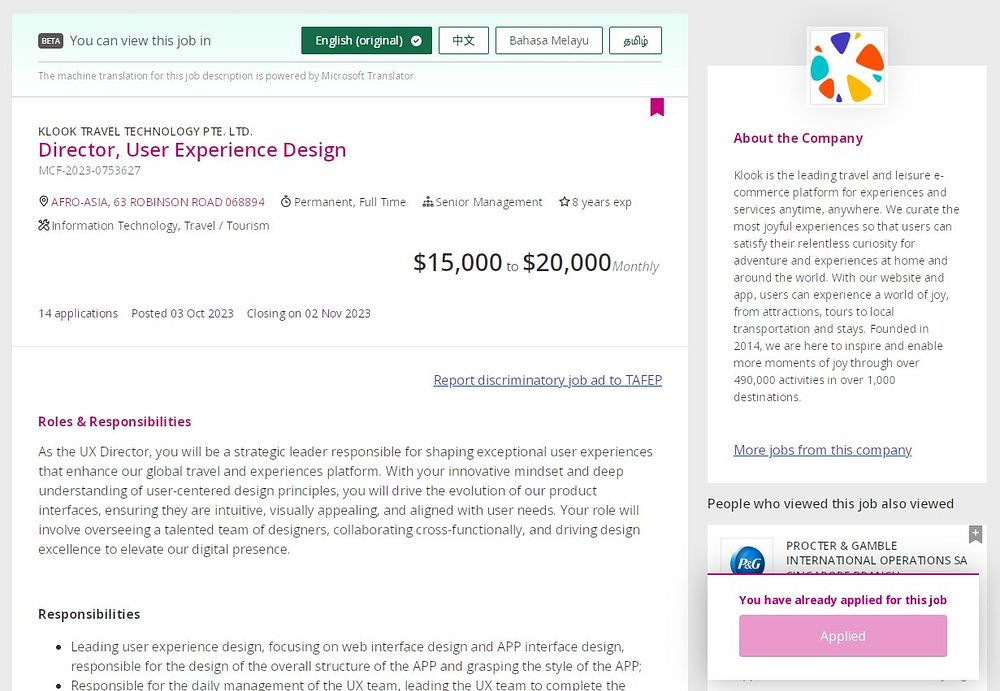
Task: Select English (original) language
Action: (x=366, y=41)
